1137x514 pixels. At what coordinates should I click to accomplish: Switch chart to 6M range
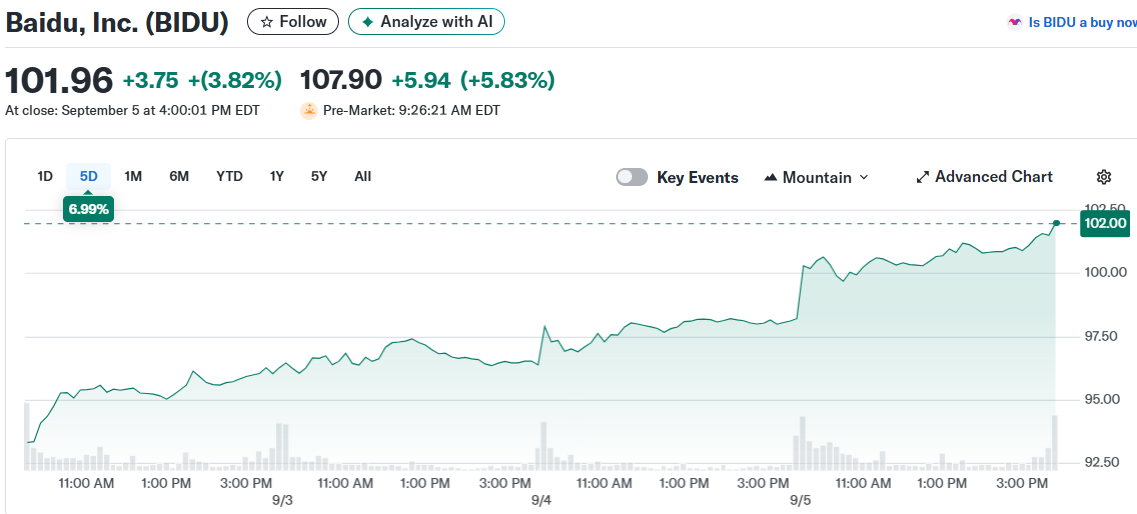point(178,176)
